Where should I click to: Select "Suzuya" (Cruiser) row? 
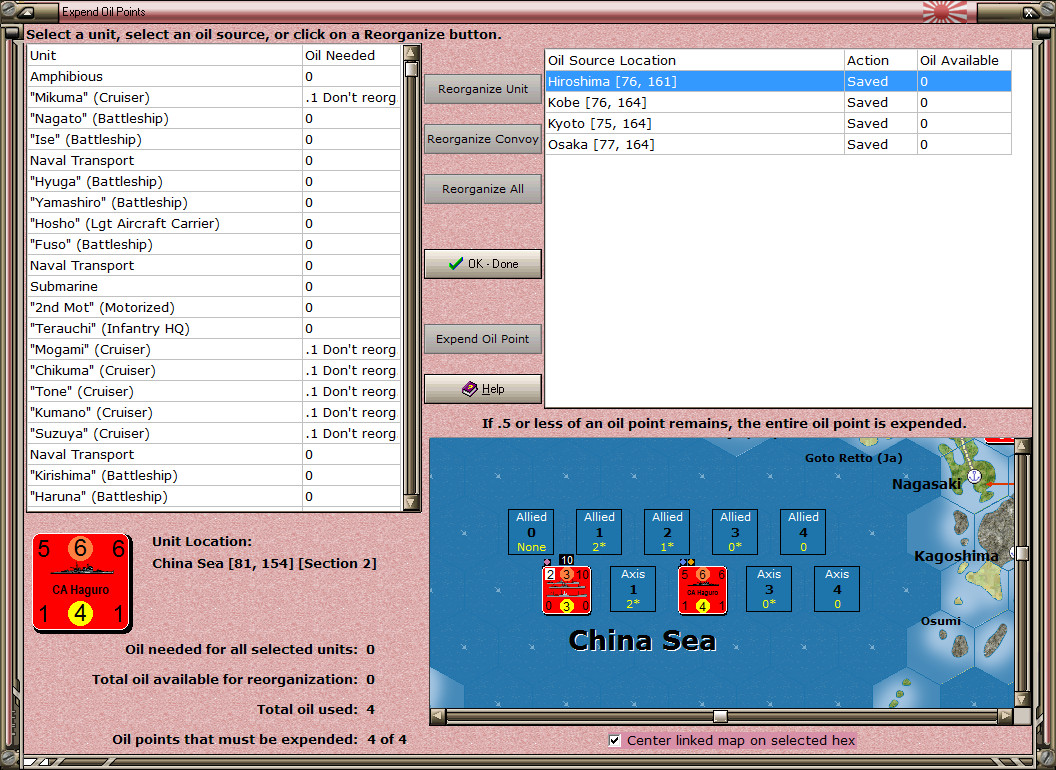[x=213, y=433]
